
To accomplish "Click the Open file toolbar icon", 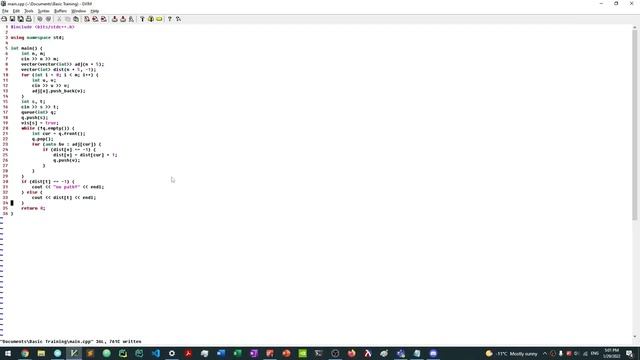I will pyautogui.click(x=4, y=19).
